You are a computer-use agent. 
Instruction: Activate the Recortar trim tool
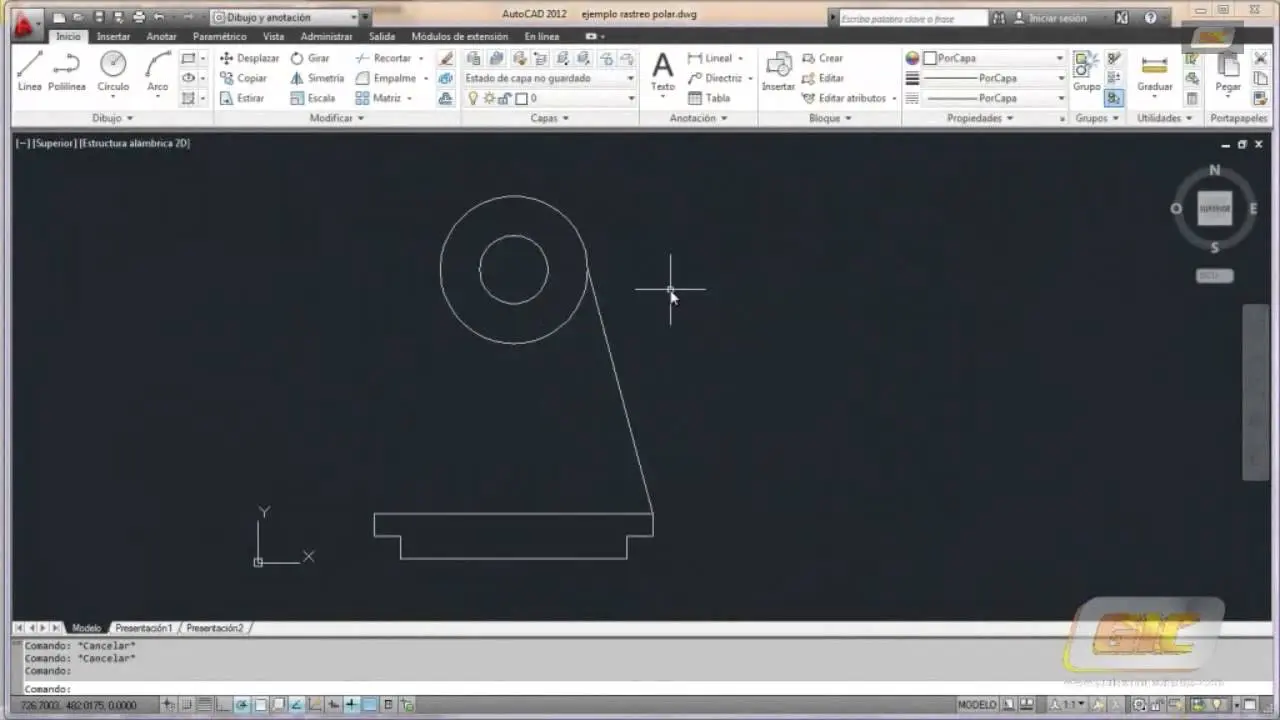(x=383, y=58)
